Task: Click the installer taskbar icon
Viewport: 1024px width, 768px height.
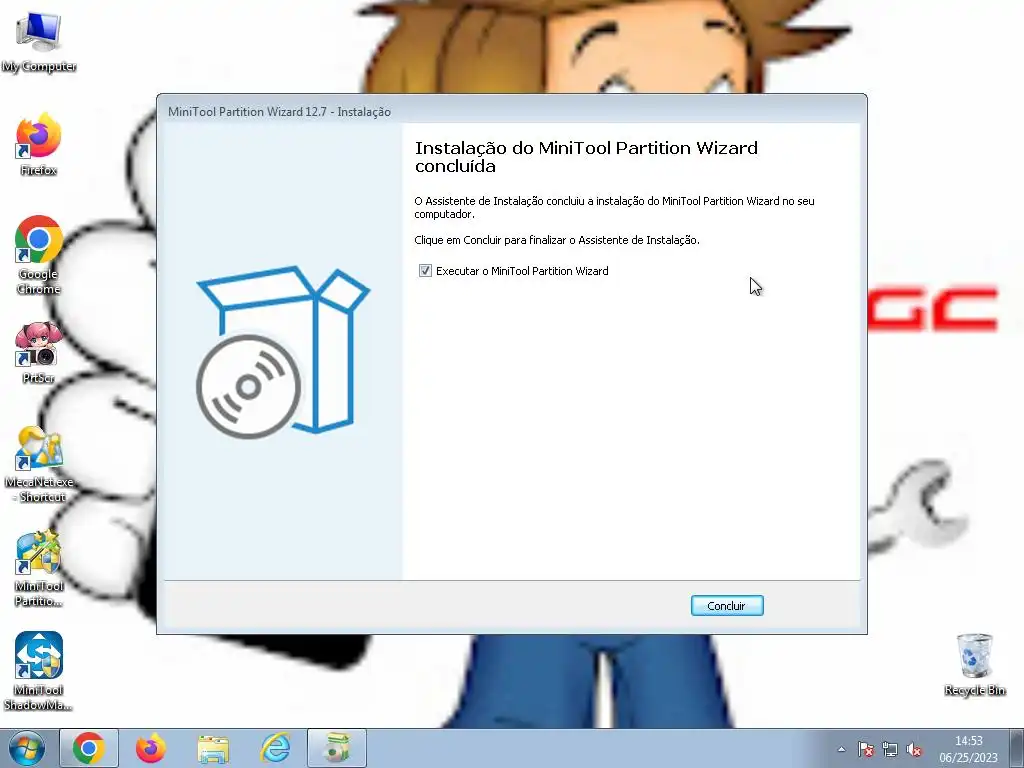Action: click(337, 748)
